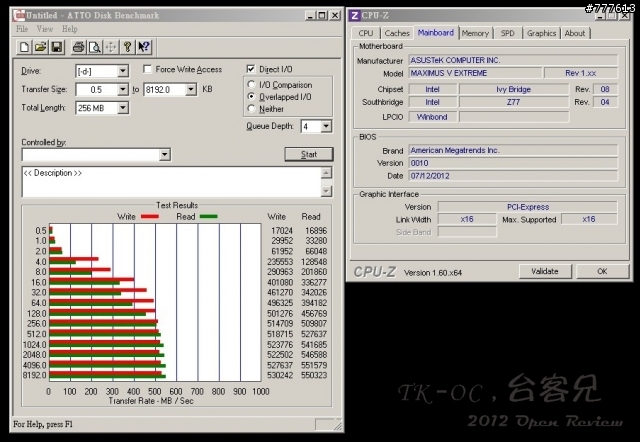Click the red Write legend swatch
This screenshot has height=442, width=640.
[150, 217]
